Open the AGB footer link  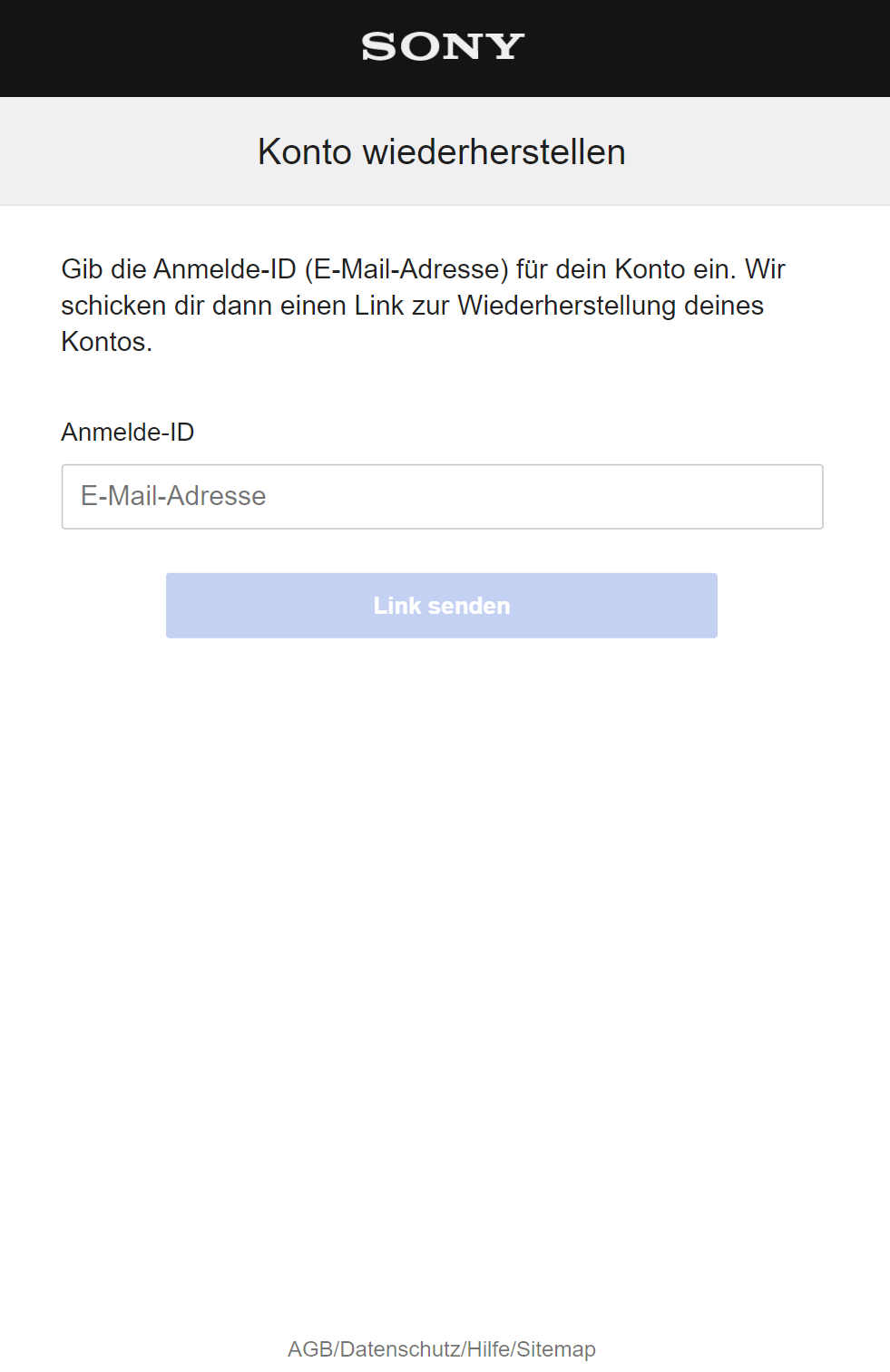click(309, 1349)
